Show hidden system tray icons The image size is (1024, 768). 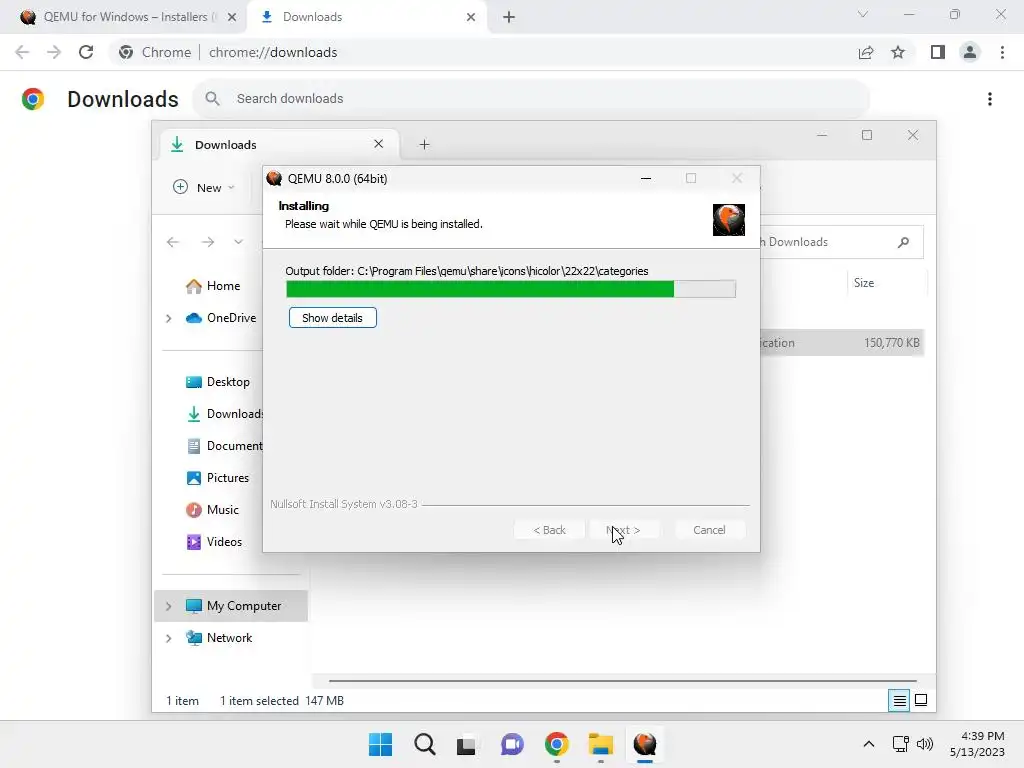tap(869, 744)
